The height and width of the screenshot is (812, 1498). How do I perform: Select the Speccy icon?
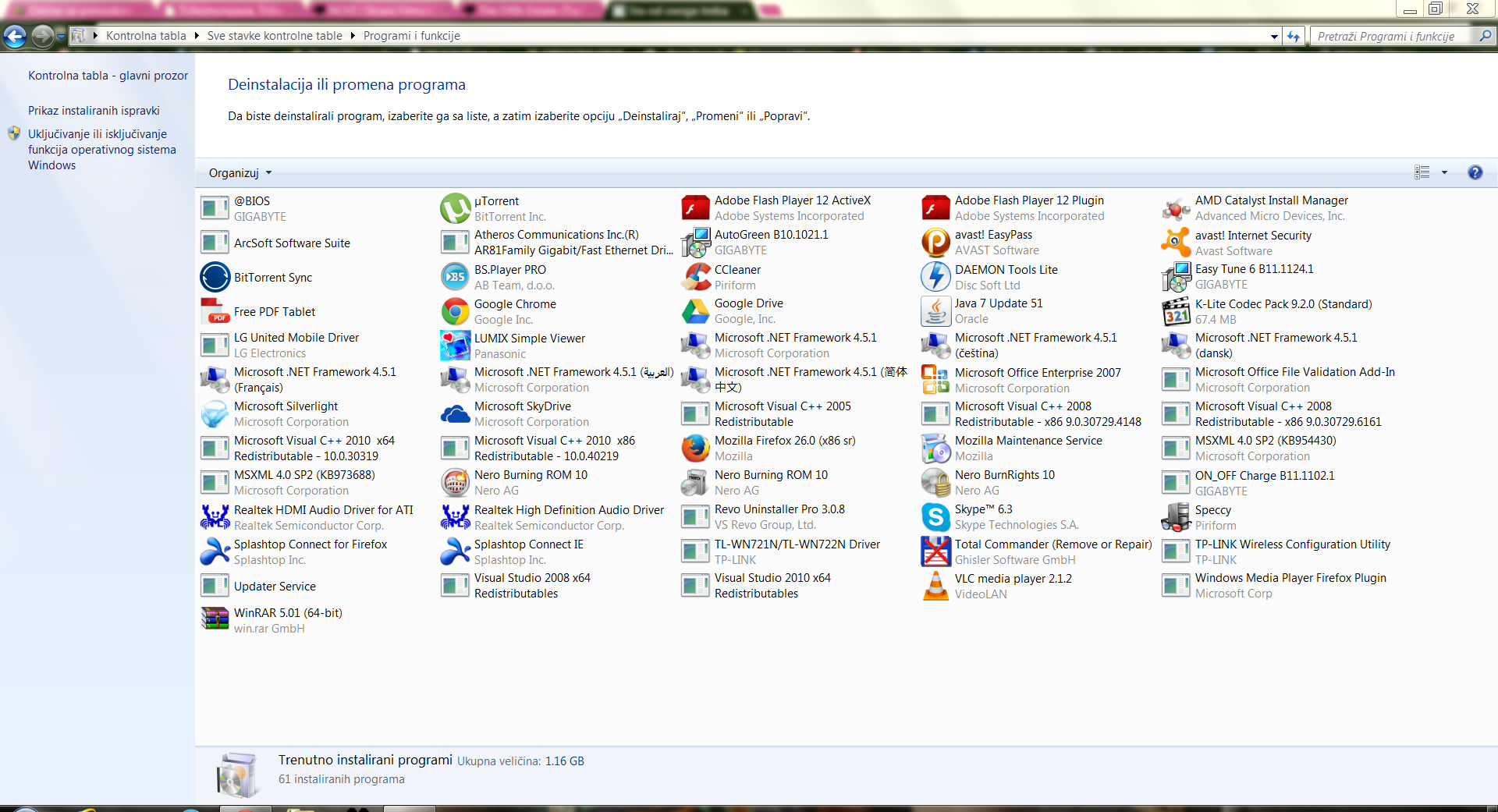1176,517
